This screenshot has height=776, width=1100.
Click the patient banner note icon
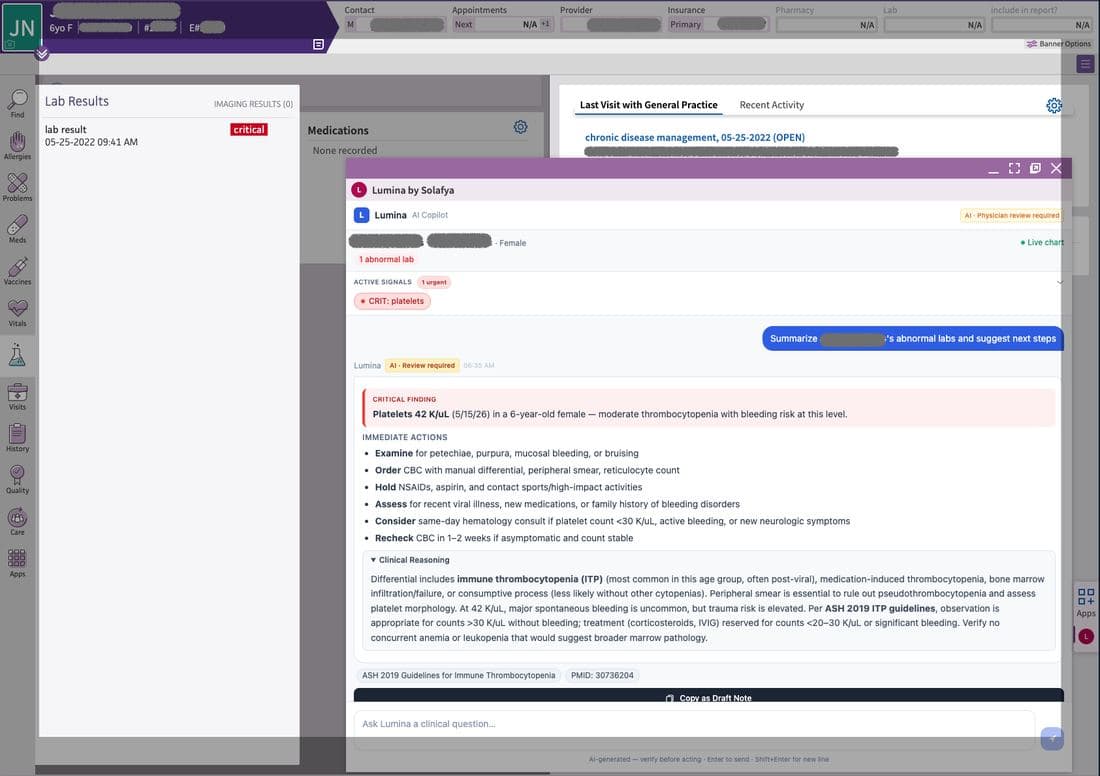(318, 44)
